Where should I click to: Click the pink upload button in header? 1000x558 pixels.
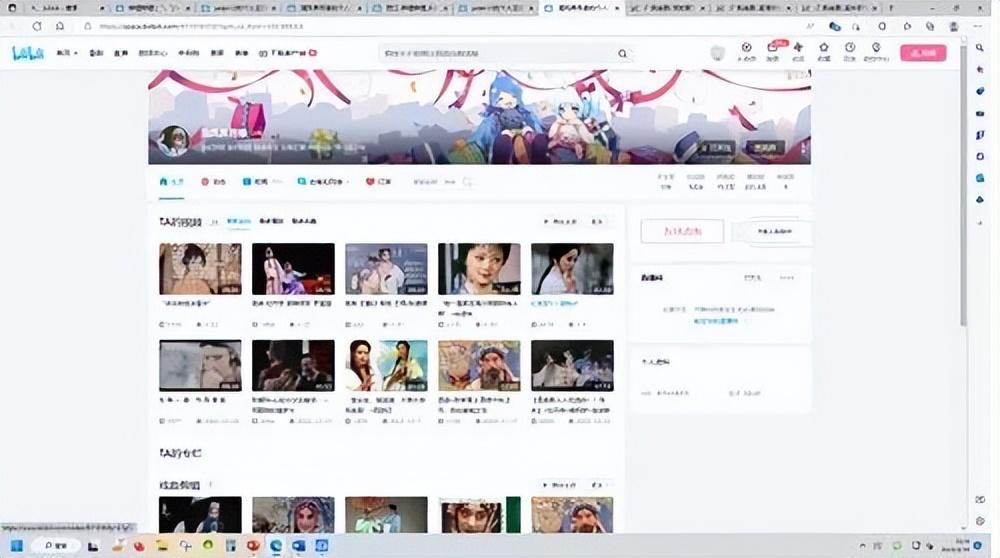pos(922,53)
